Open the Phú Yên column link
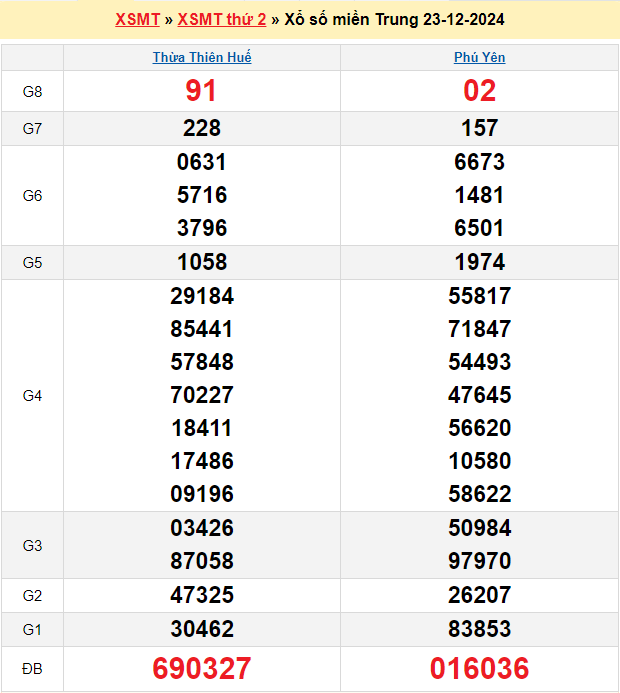 [x=479, y=58]
